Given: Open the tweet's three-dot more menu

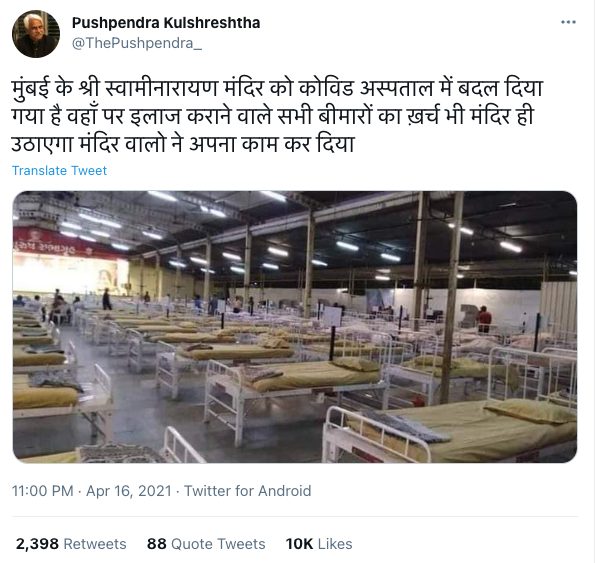Looking at the screenshot, I should tap(568, 22).
